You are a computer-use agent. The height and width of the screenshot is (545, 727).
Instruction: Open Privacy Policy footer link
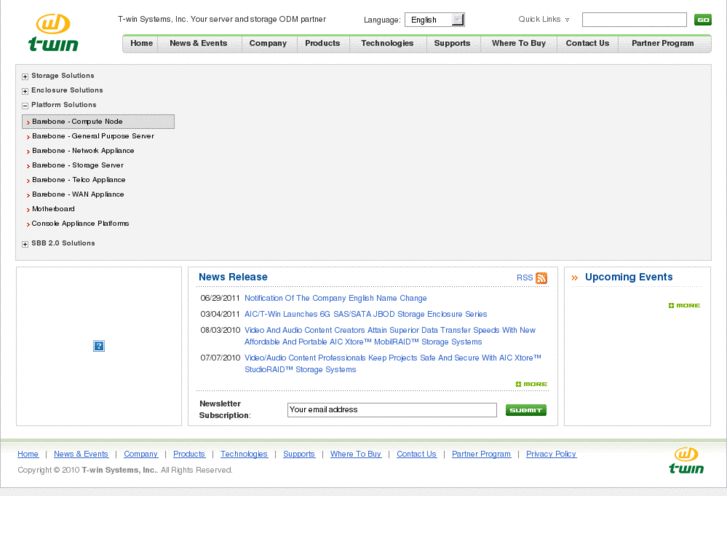551,454
